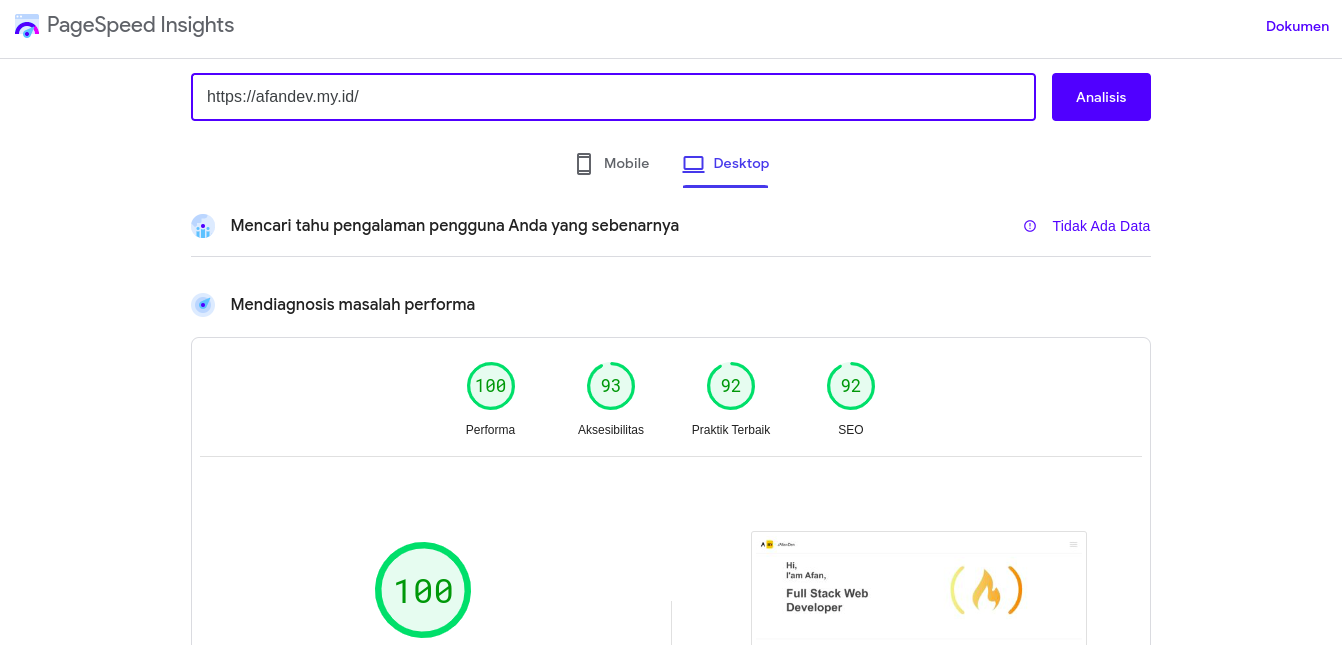Click the diagnose performance section icon
Viewport: 1342px width, 645px height.
coord(203,305)
